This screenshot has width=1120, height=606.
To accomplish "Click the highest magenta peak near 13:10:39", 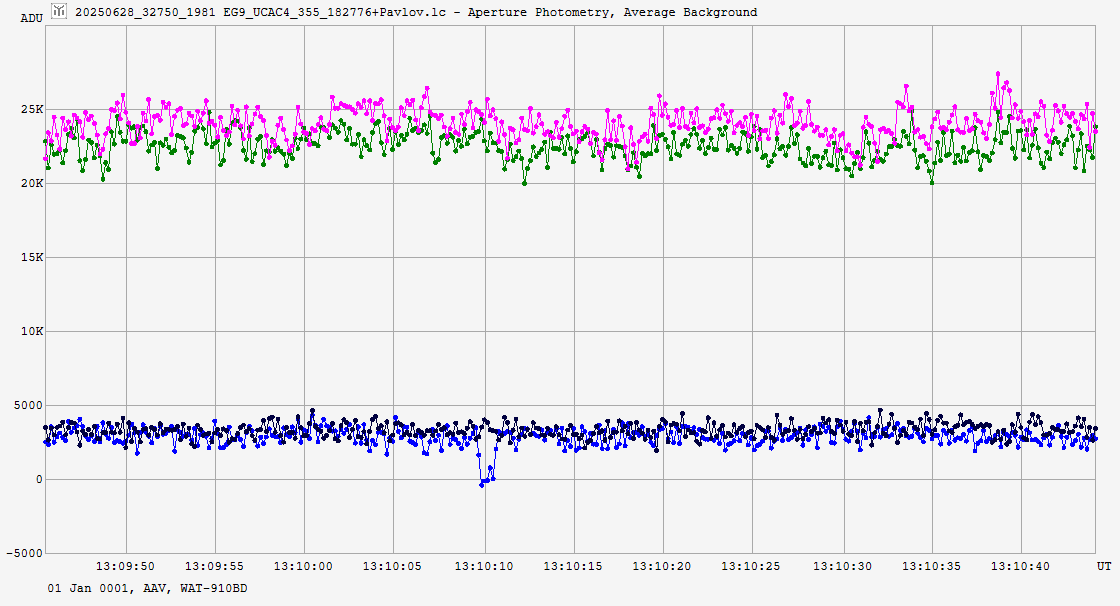I will [x=997, y=74].
